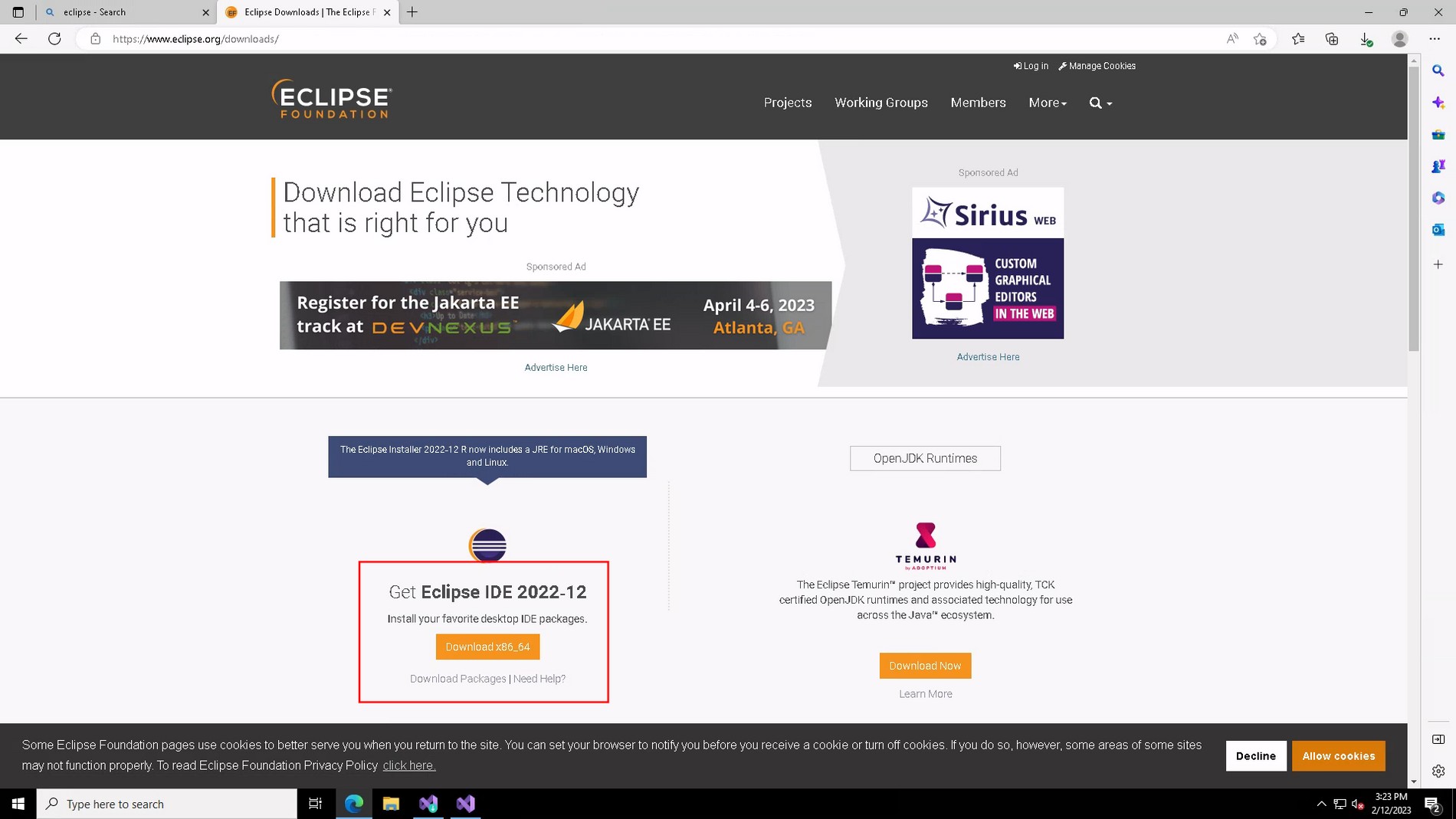
Task: Open the Download Packages link
Action: point(457,679)
